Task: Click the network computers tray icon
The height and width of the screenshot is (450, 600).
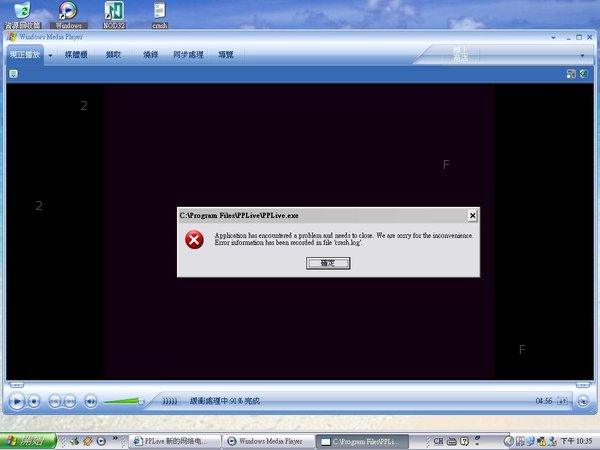Action: [530, 441]
